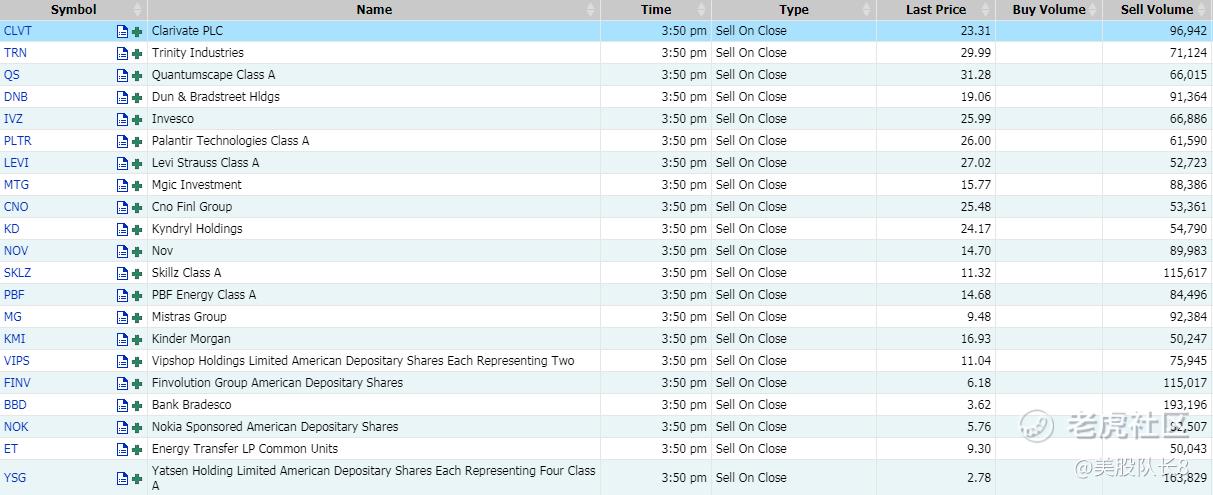Select the 'Kyndryl Holdings' name cell
This screenshot has height=495, width=1213.
coord(374,229)
